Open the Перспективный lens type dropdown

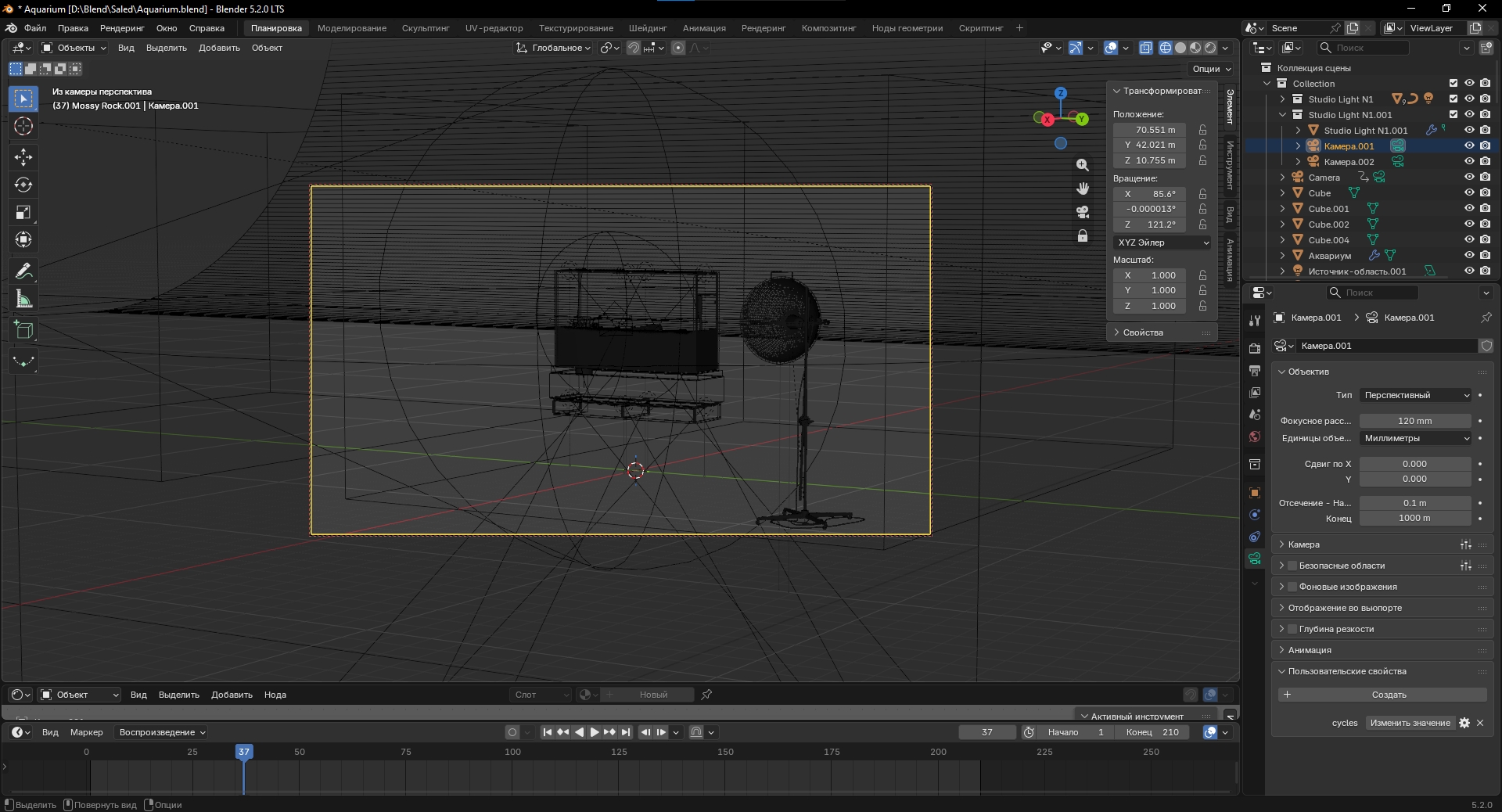pyautogui.click(x=1416, y=395)
